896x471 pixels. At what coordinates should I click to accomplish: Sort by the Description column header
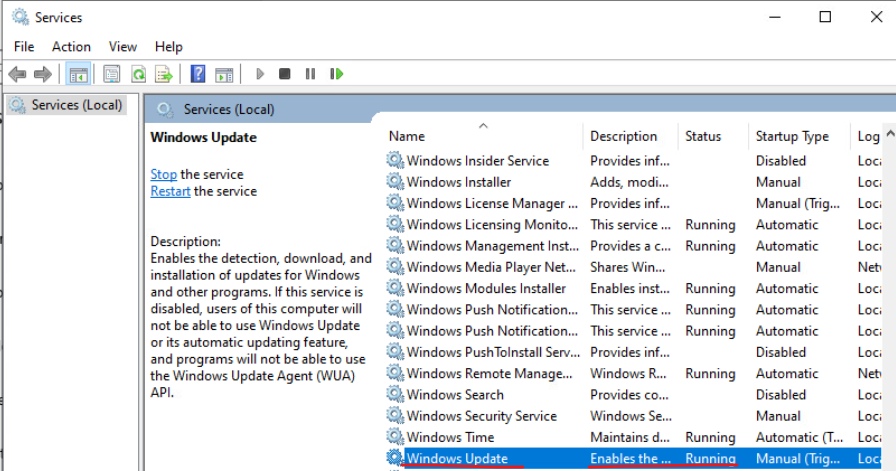click(623, 137)
